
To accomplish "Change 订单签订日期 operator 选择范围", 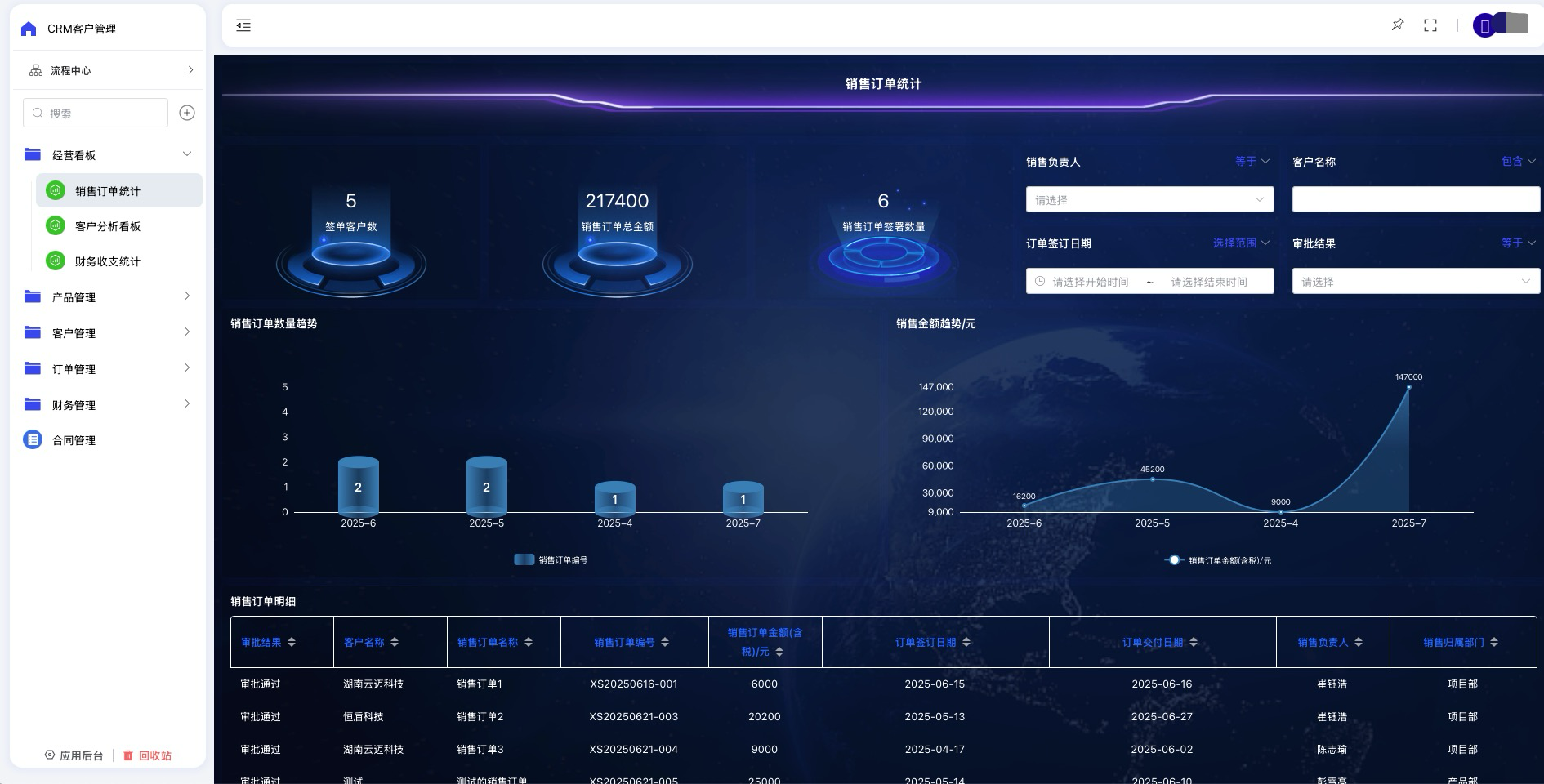I will click(x=1241, y=243).
